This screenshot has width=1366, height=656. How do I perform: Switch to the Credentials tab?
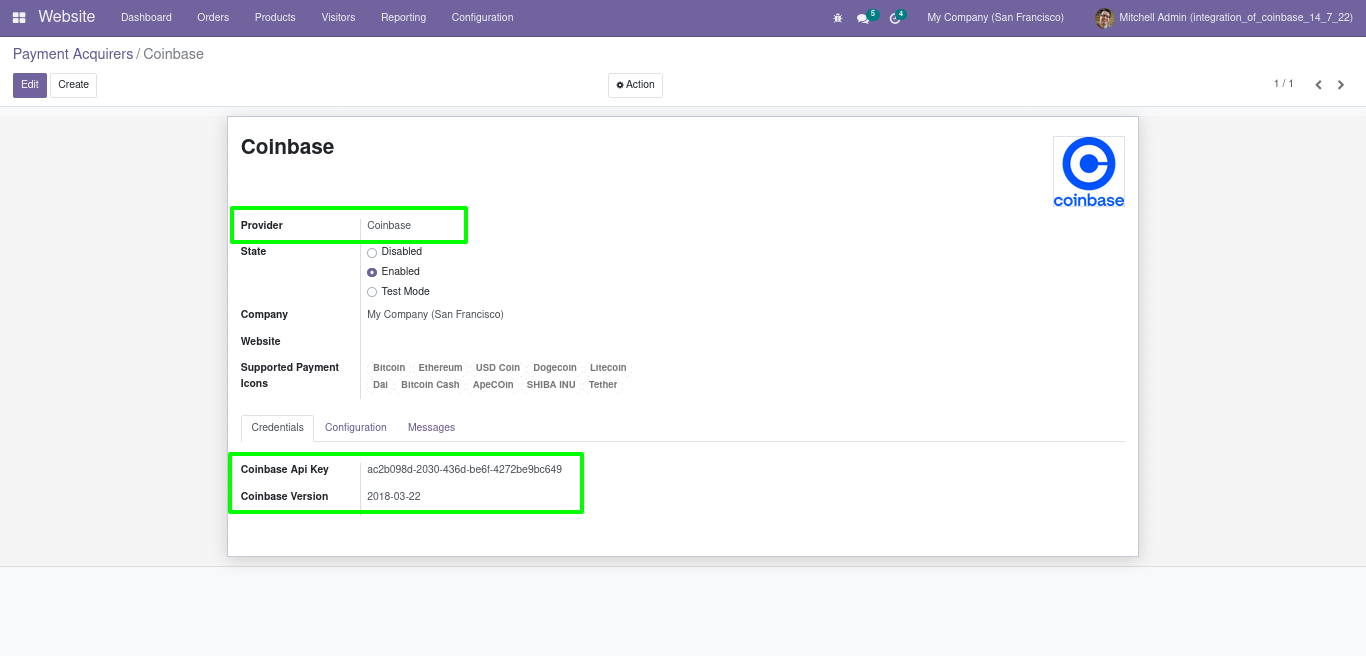click(x=277, y=428)
